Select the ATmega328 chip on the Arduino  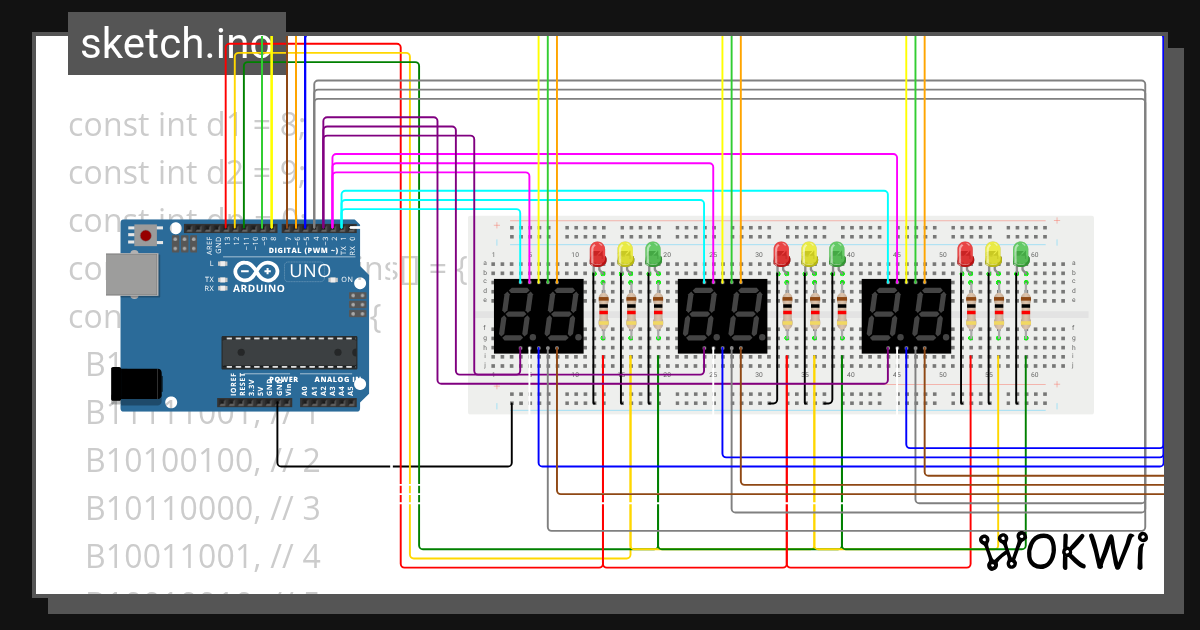coord(288,352)
